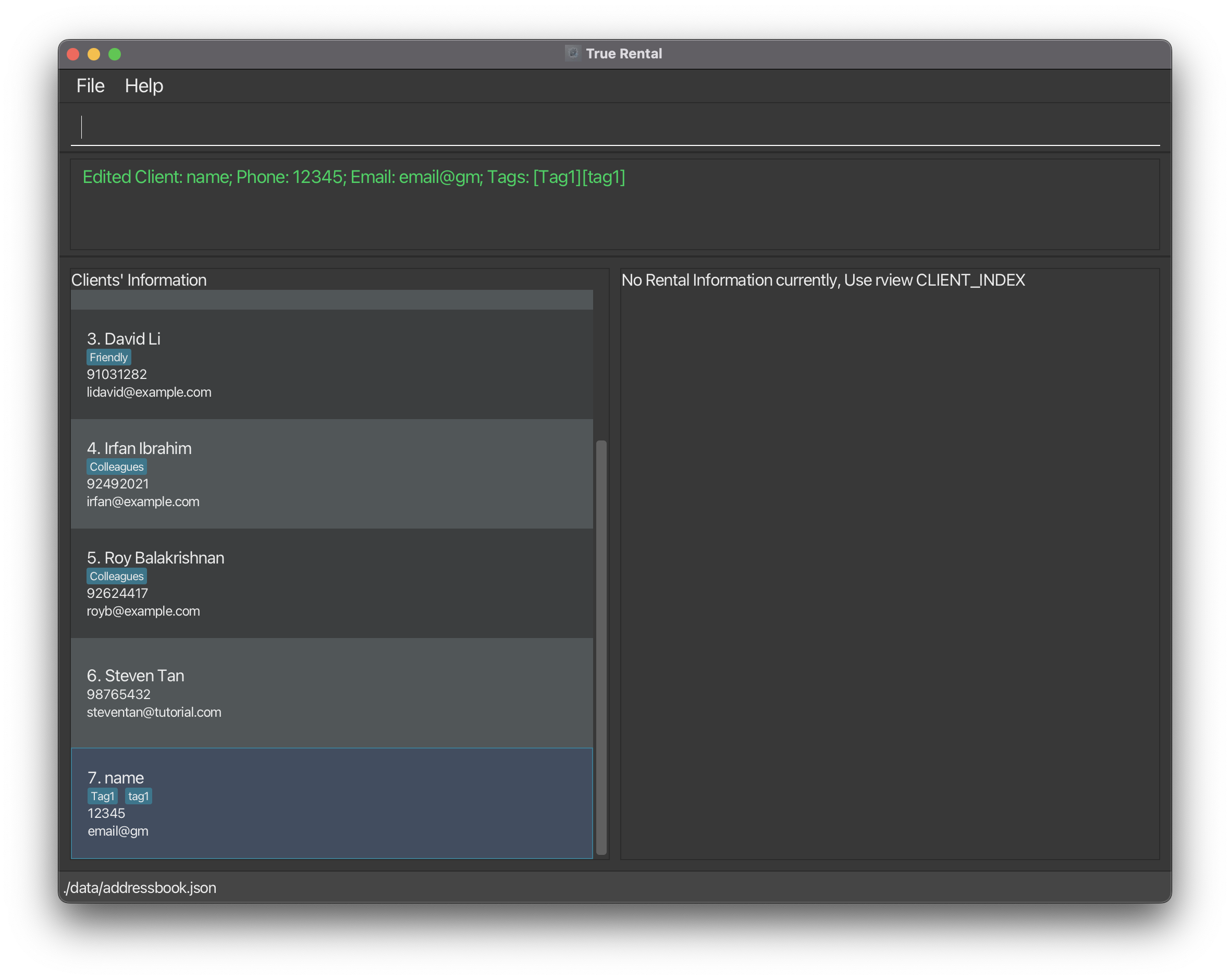The image size is (1230, 980).
Task: Click the True Rental title bar icon
Action: (573, 53)
